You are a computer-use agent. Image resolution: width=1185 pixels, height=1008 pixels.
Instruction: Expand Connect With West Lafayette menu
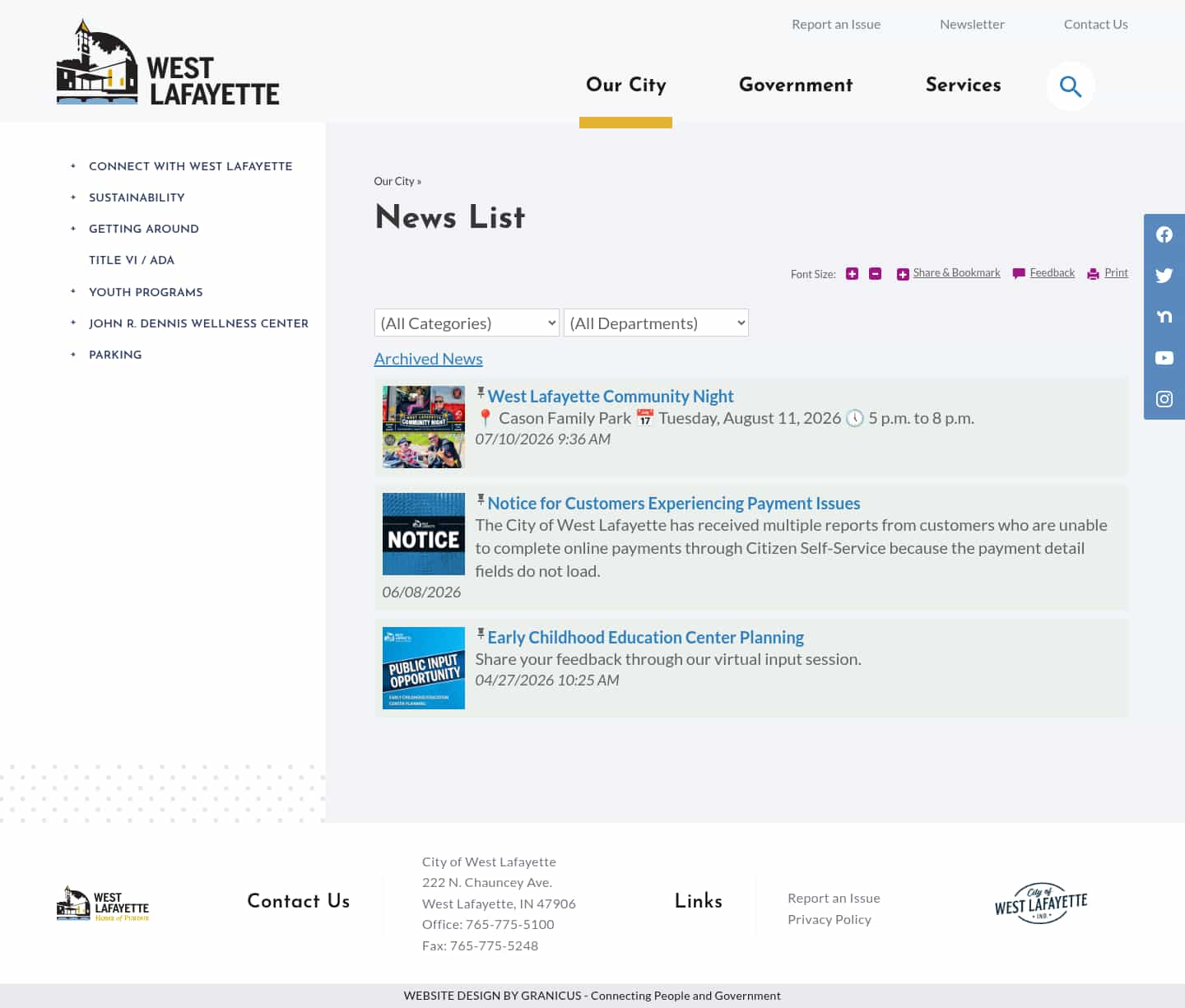(73, 166)
